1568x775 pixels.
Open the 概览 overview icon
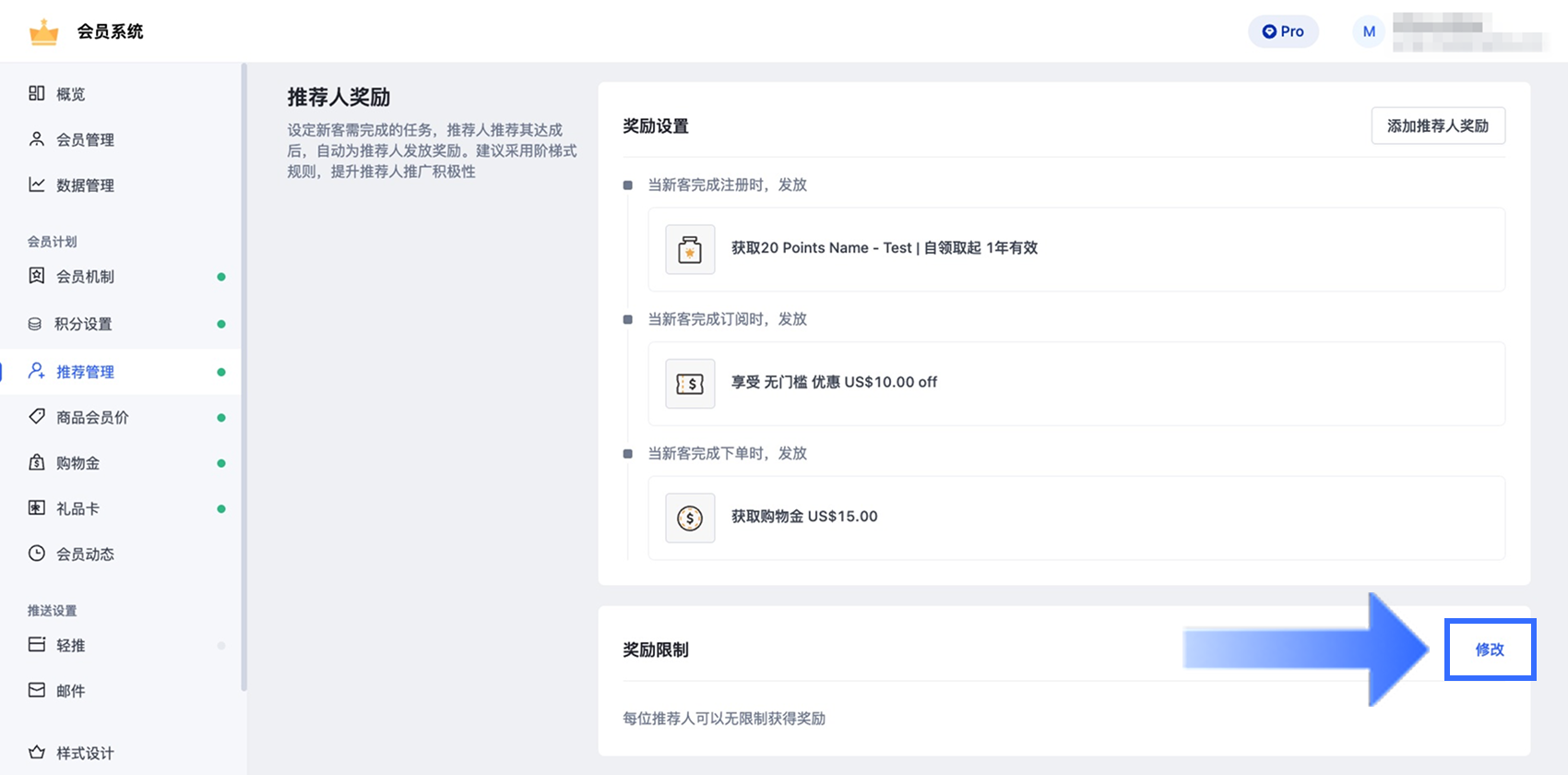[x=37, y=93]
